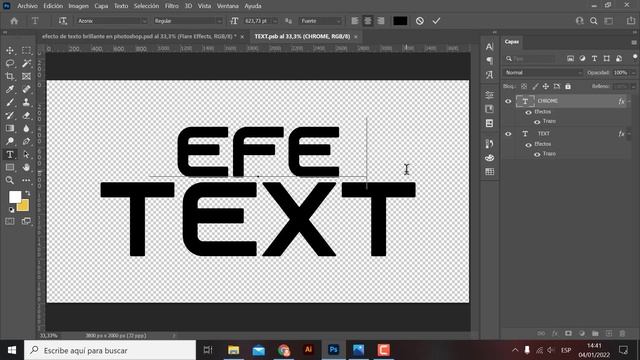Select the Brush tool
The height and width of the screenshot is (360, 640).
10,102
